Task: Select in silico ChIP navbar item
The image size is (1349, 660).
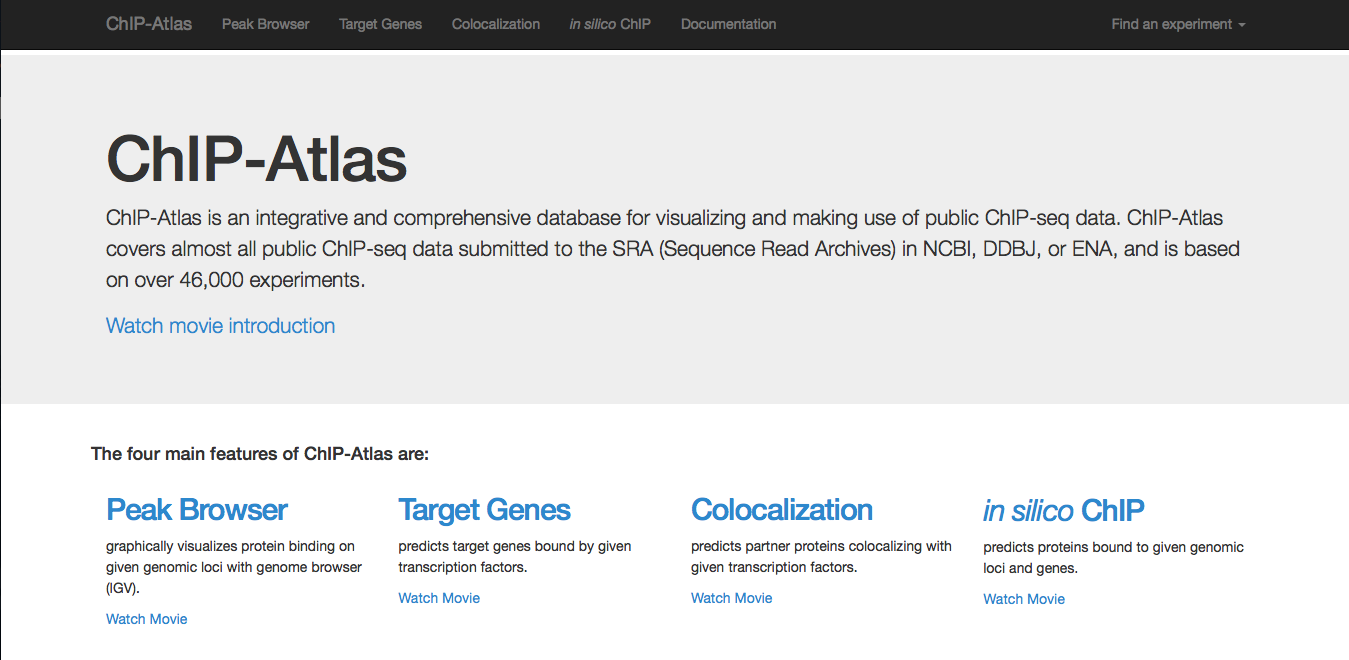Action: [610, 24]
